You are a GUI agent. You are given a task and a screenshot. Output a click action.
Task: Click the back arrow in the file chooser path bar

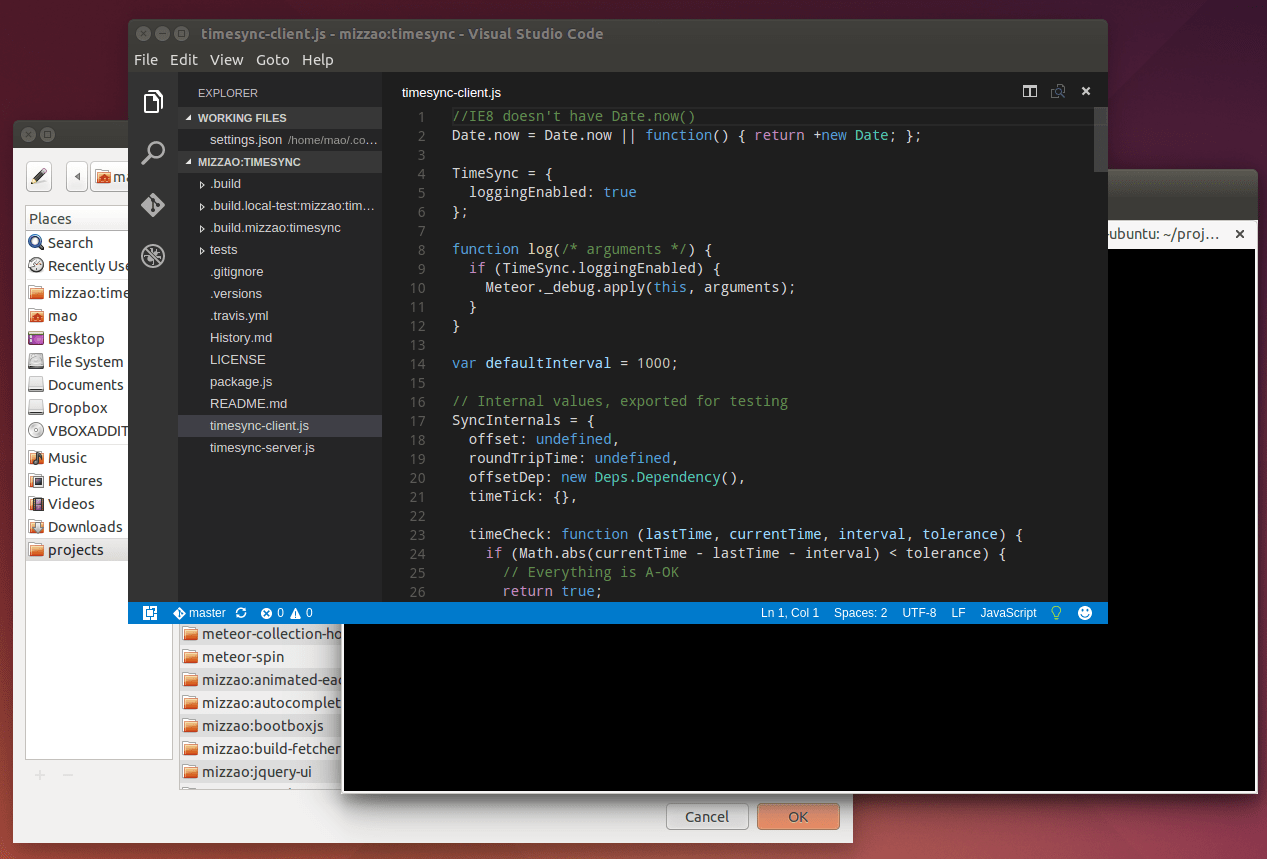(77, 177)
